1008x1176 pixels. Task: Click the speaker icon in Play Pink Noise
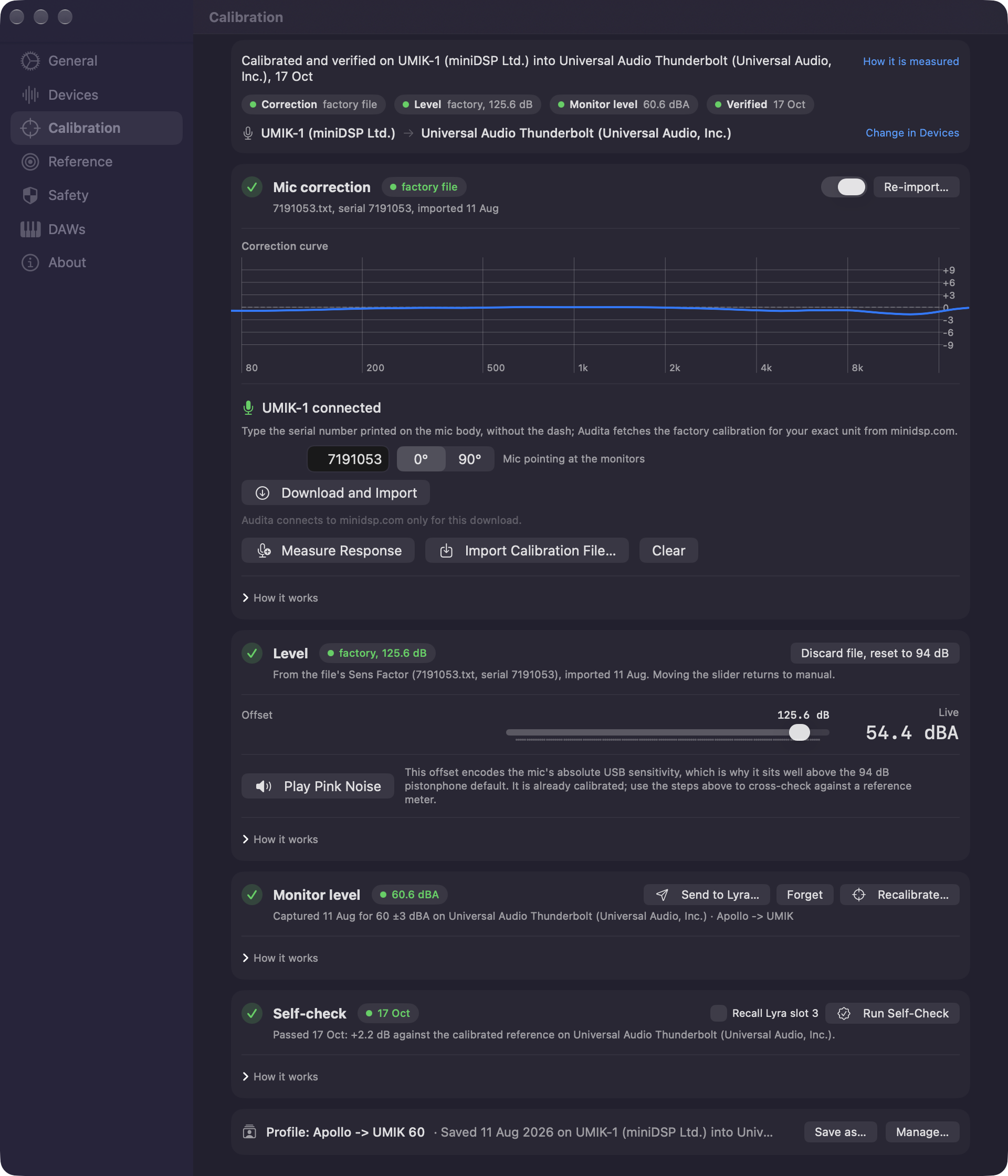pyautogui.click(x=264, y=786)
